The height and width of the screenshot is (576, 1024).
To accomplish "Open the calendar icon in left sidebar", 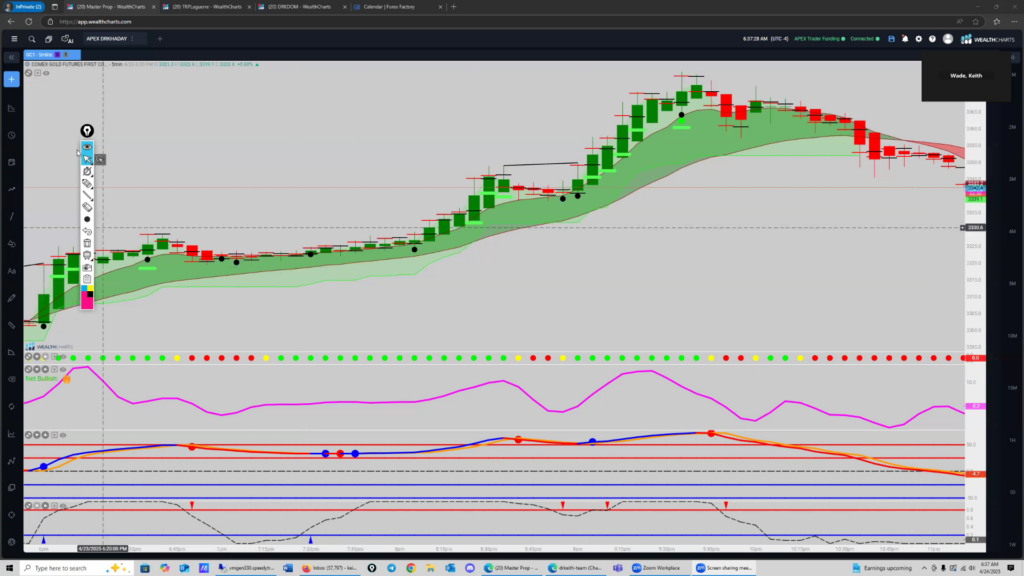I will point(11,162).
